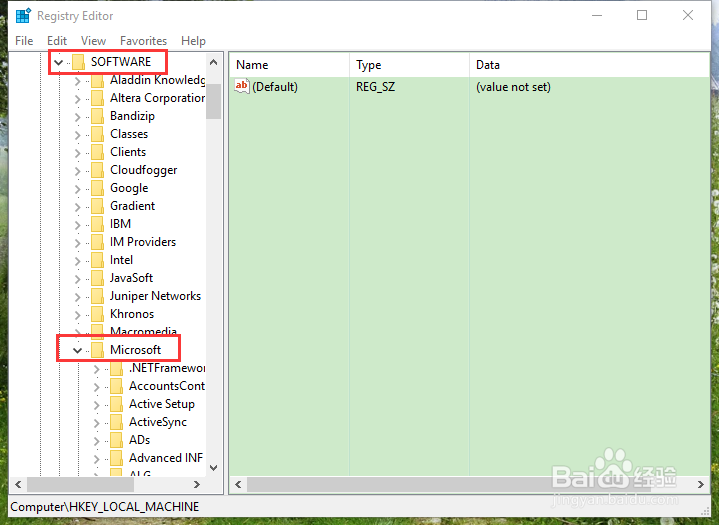This screenshot has height=525, width=719.
Task: Click the Registry Editor title bar icon
Action: 23,16
